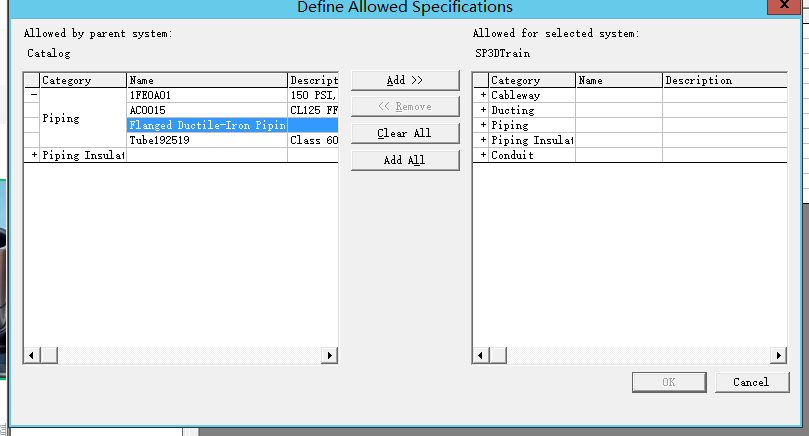Click left table scroll-left arrow

click(x=32, y=355)
